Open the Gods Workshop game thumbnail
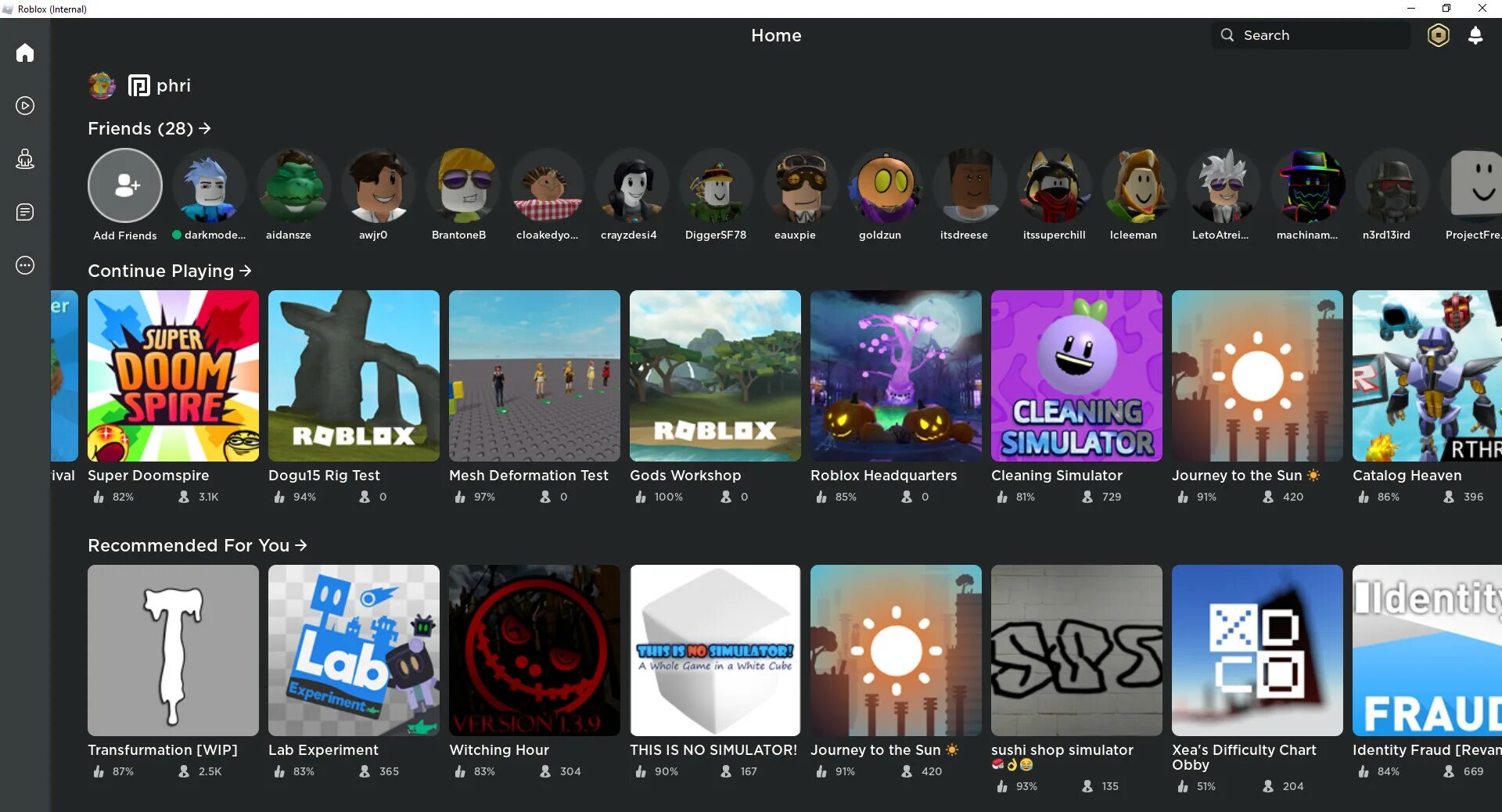 pos(715,375)
